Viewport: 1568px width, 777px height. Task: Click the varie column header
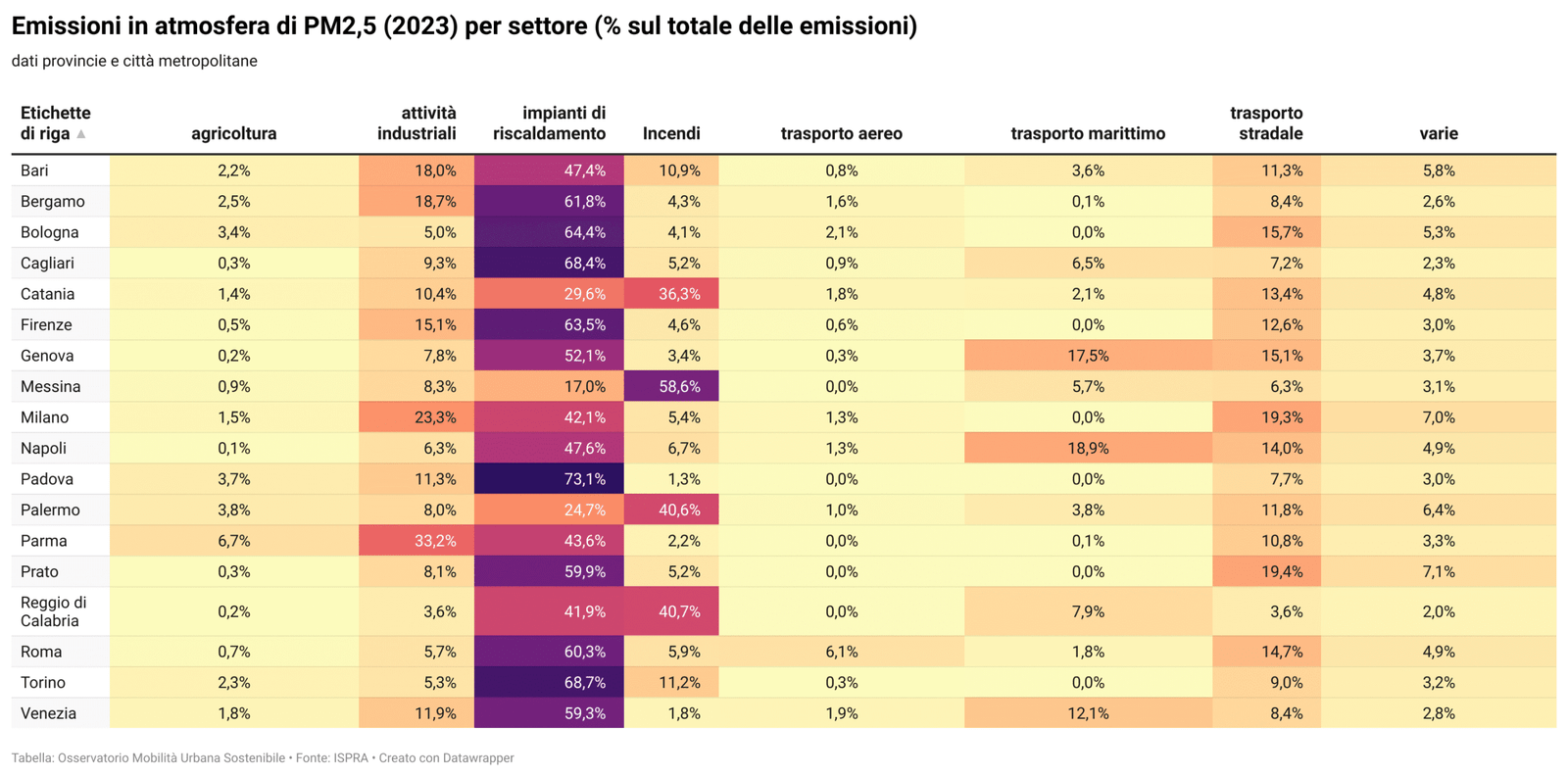tap(1438, 133)
